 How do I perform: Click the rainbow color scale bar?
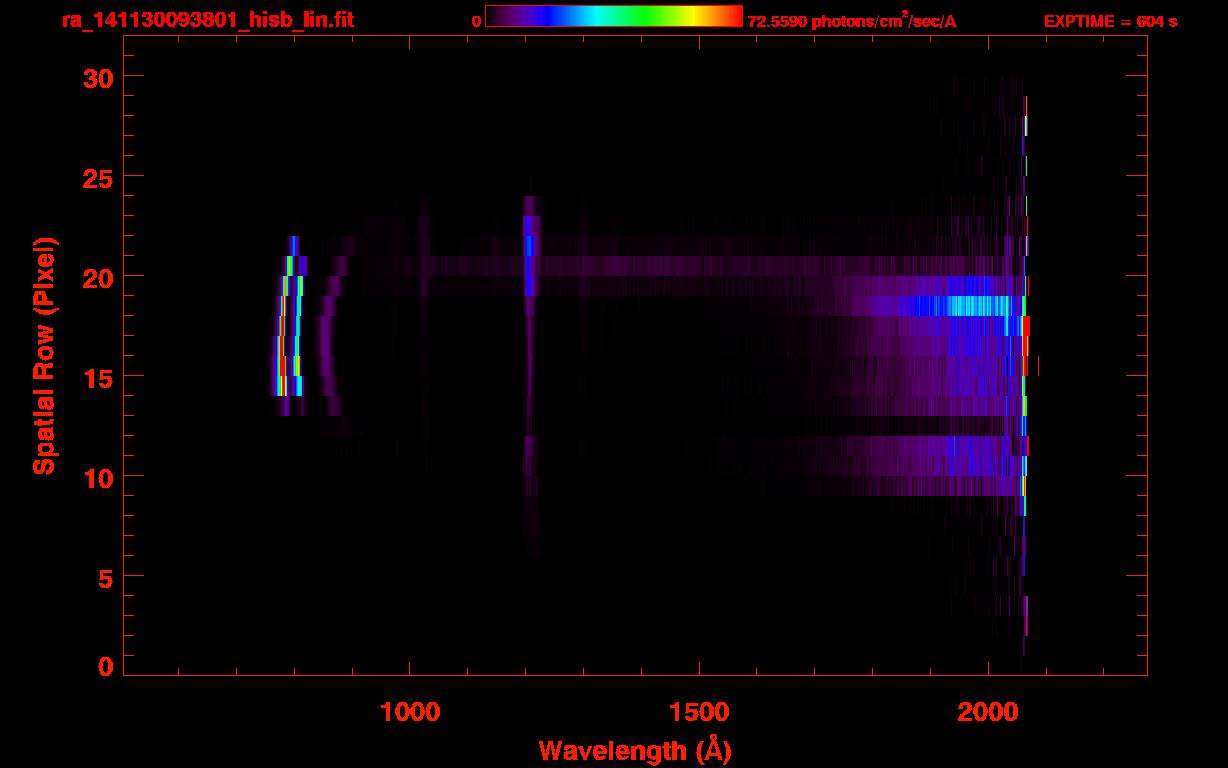coord(614,16)
